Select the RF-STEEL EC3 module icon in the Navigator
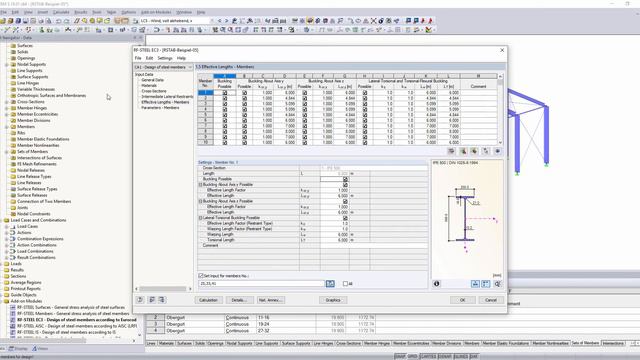 click(x=13, y=320)
